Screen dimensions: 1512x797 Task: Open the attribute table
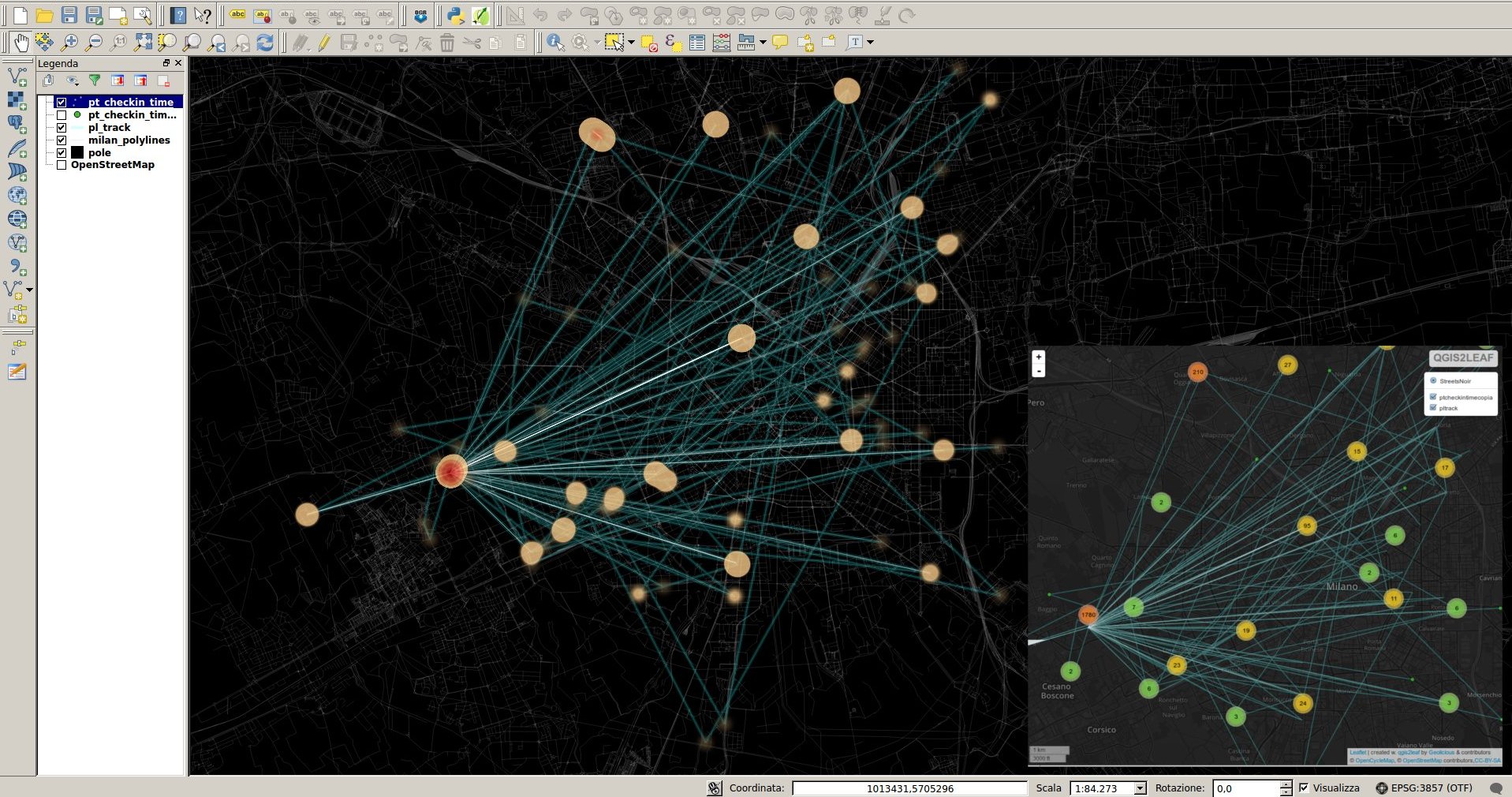click(x=697, y=42)
